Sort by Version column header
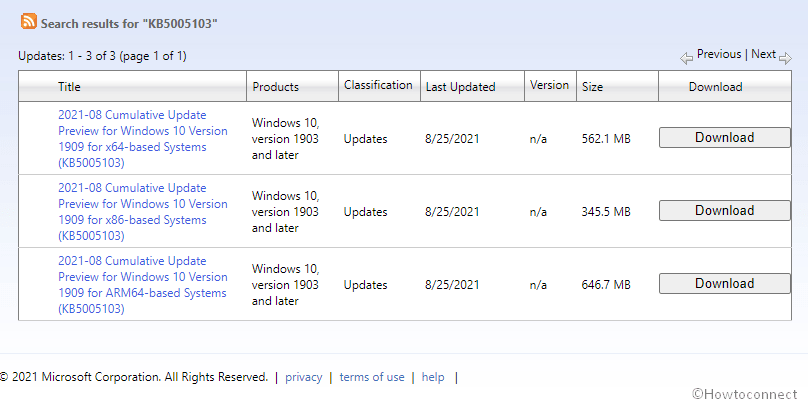 point(549,86)
